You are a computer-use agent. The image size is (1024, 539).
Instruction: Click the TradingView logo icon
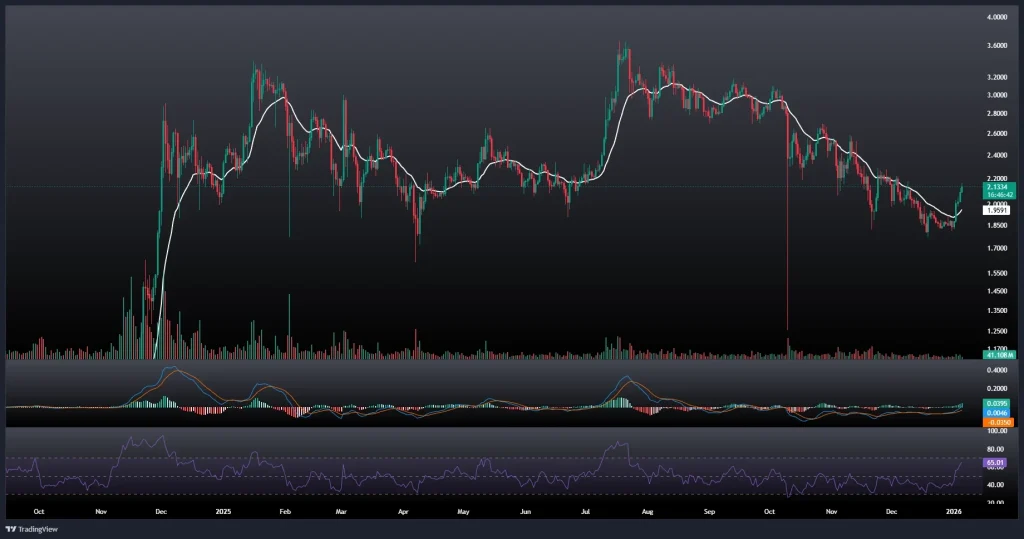[x=11, y=528]
